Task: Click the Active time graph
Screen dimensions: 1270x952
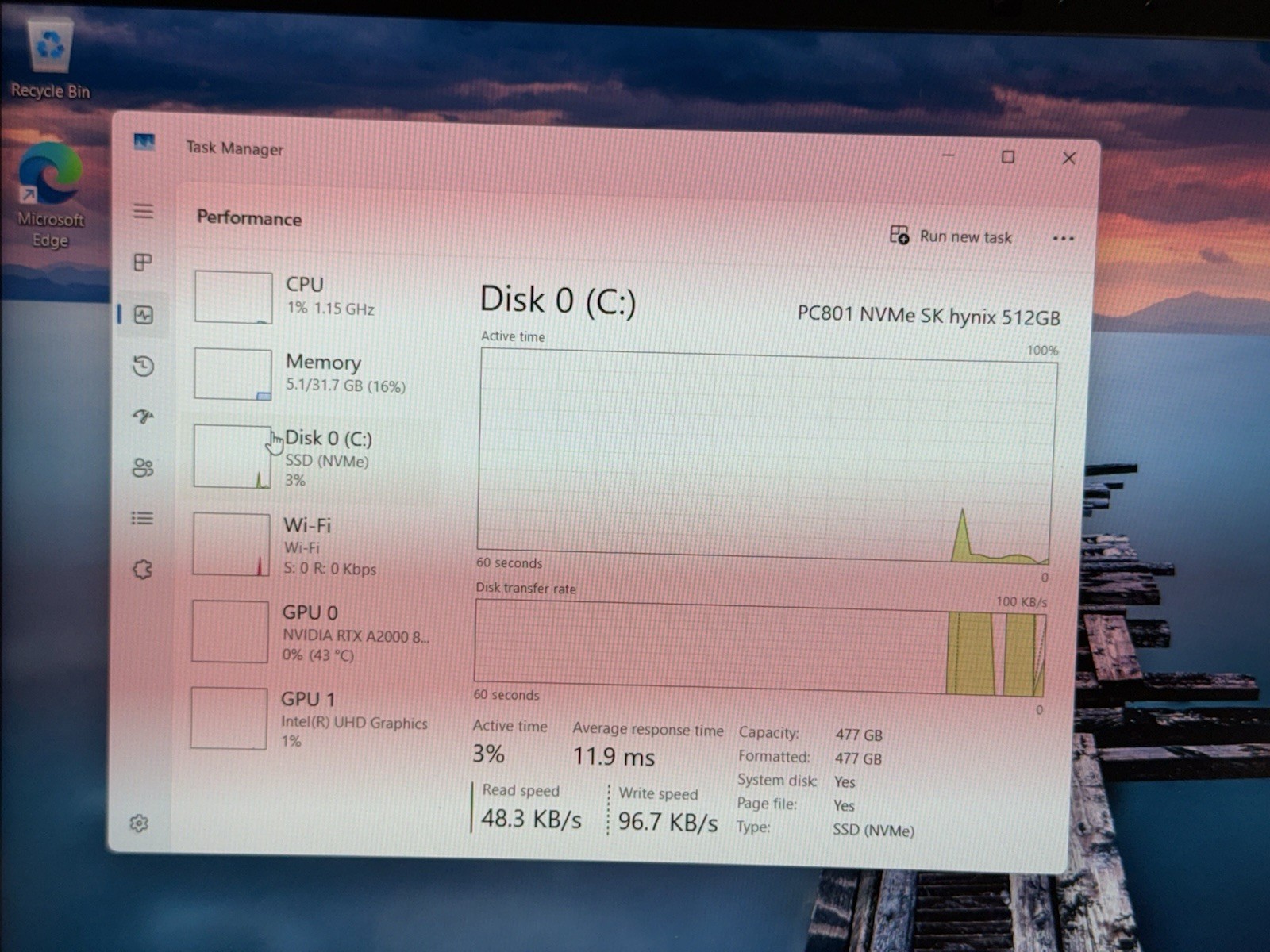Action: point(766,456)
